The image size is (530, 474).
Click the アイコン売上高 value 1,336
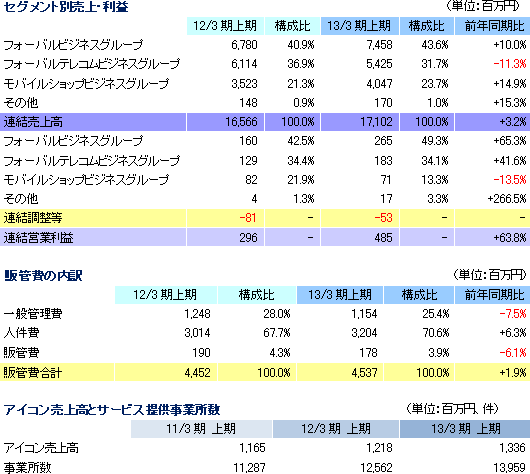pyautogui.click(x=512, y=448)
